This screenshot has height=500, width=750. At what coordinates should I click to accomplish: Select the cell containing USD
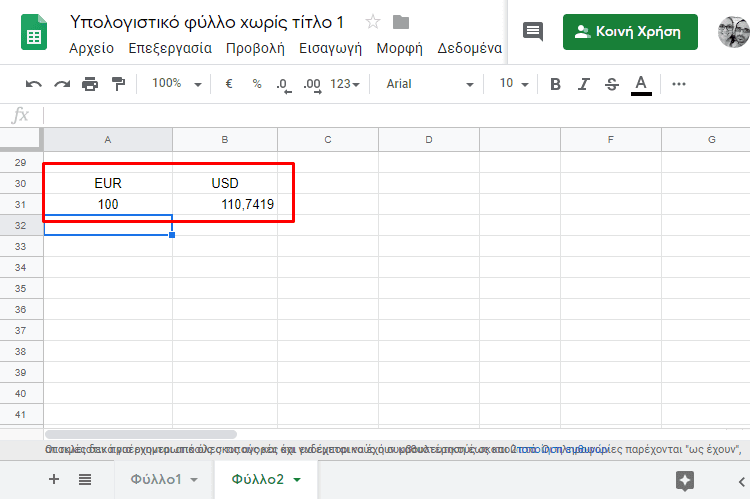(225, 183)
